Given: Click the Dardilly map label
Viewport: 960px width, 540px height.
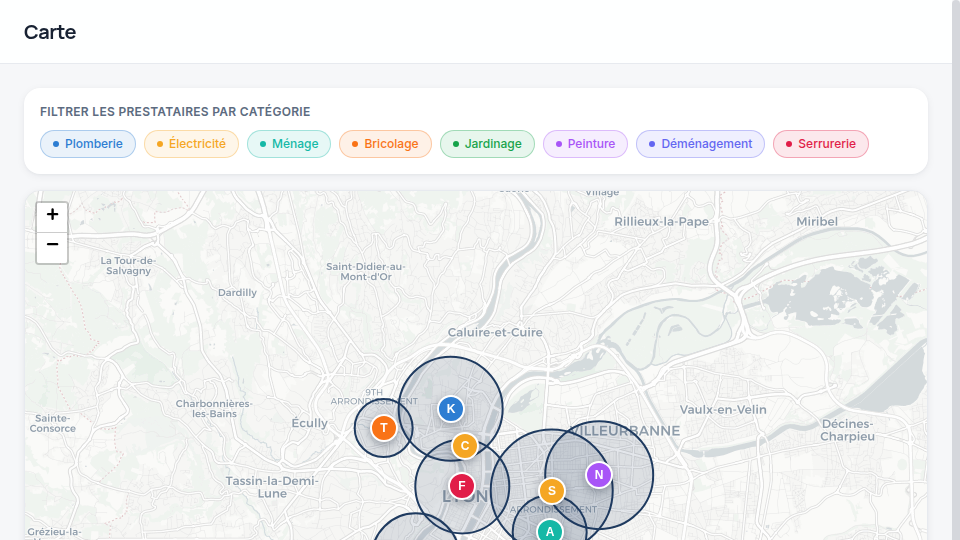Looking at the screenshot, I should [x=238, y=293].
